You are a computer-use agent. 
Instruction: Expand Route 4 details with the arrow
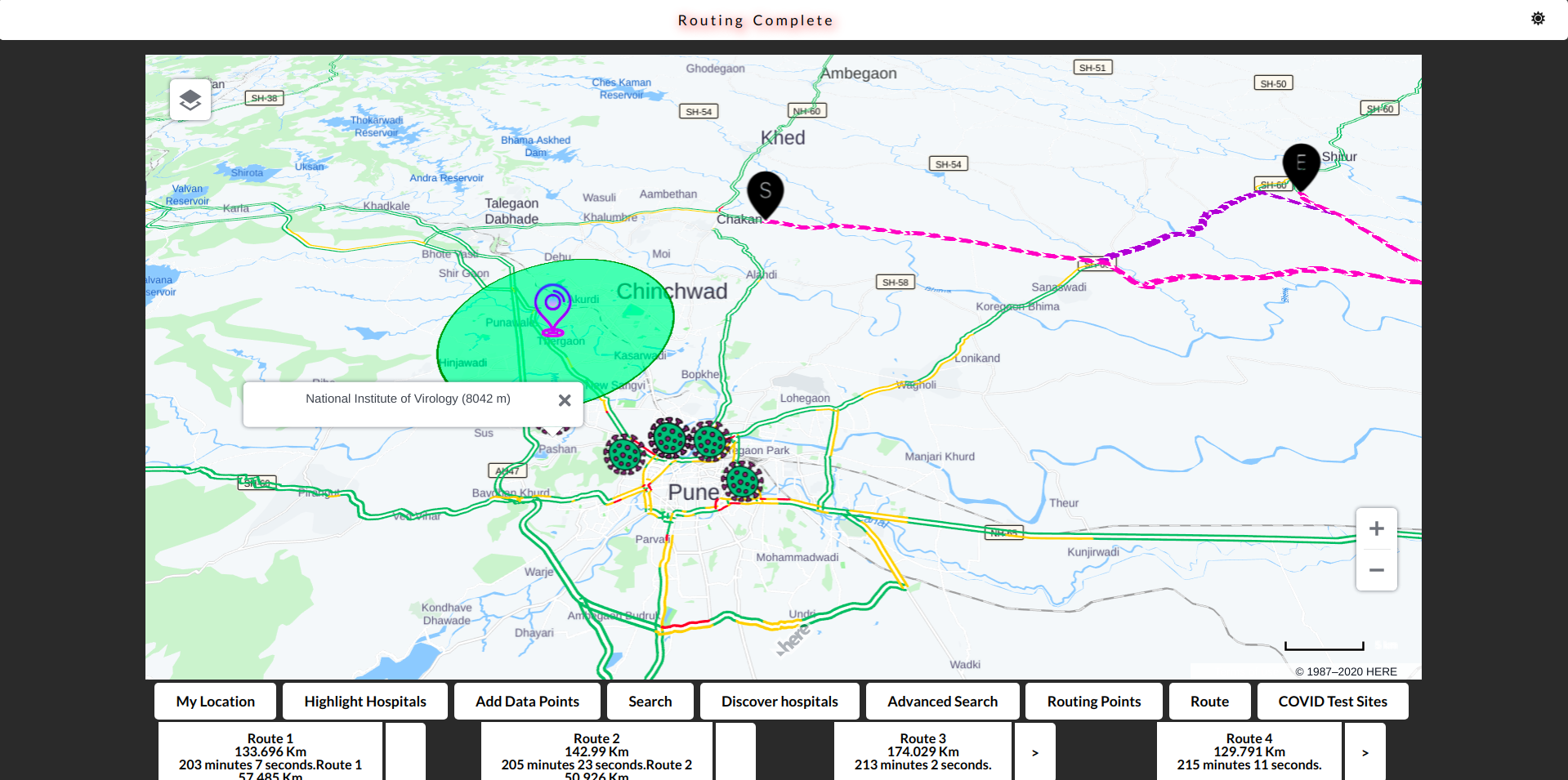point(1365,752)
